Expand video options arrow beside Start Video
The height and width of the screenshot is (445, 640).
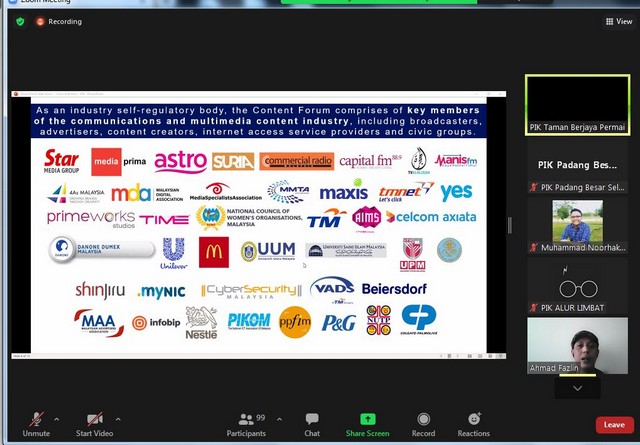[118, 419]
